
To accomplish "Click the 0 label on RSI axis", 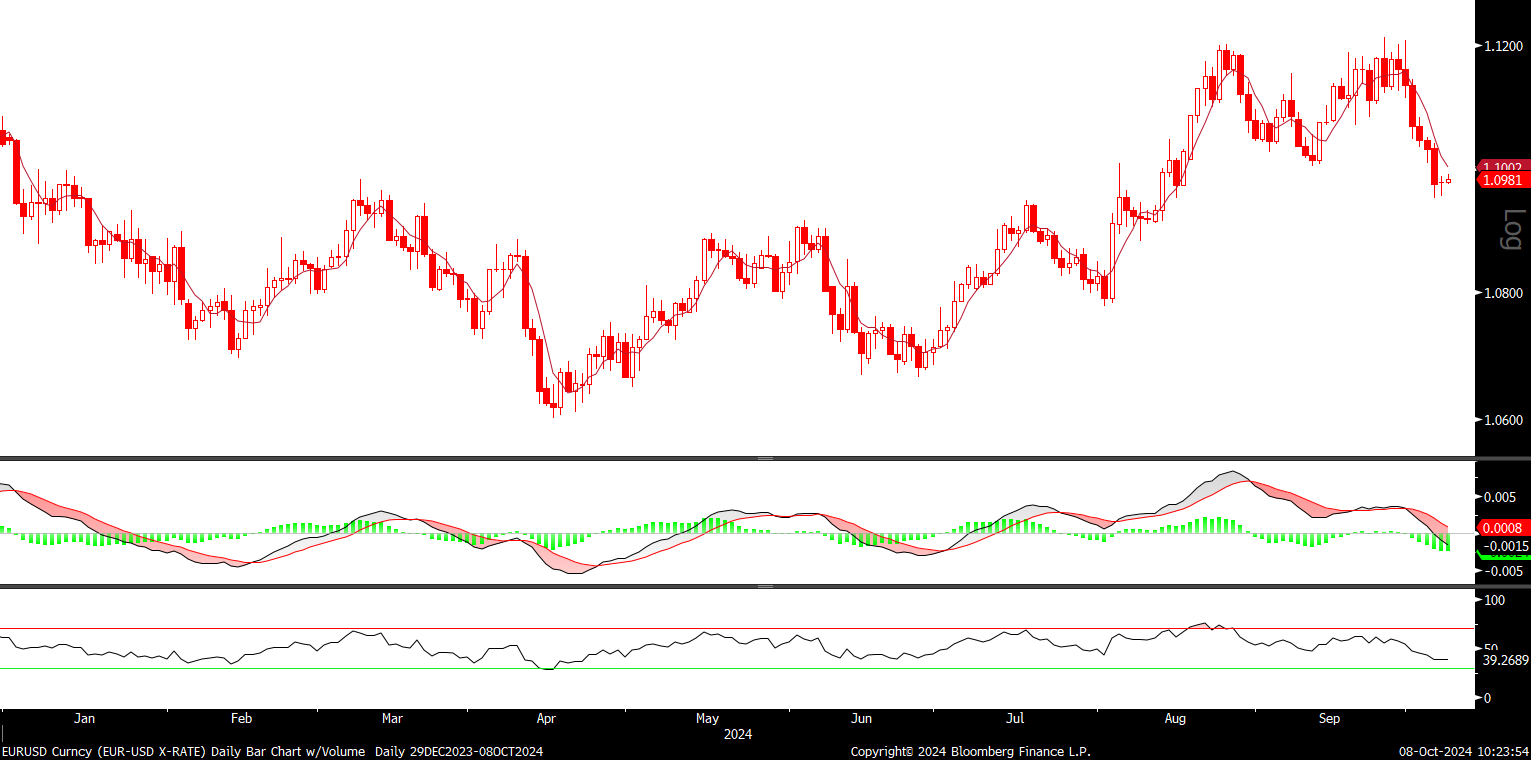I will click(x=1488, y=698).
